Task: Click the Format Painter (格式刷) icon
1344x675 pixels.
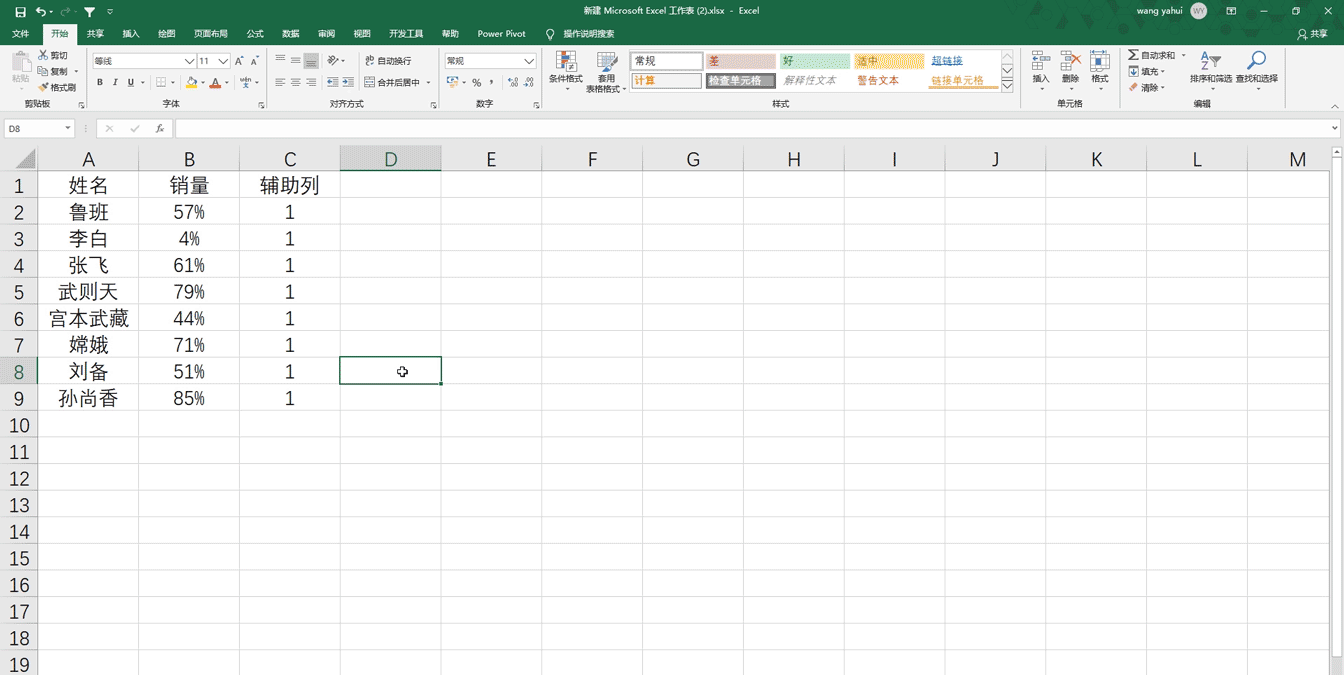Action: (x=44, y=88)
